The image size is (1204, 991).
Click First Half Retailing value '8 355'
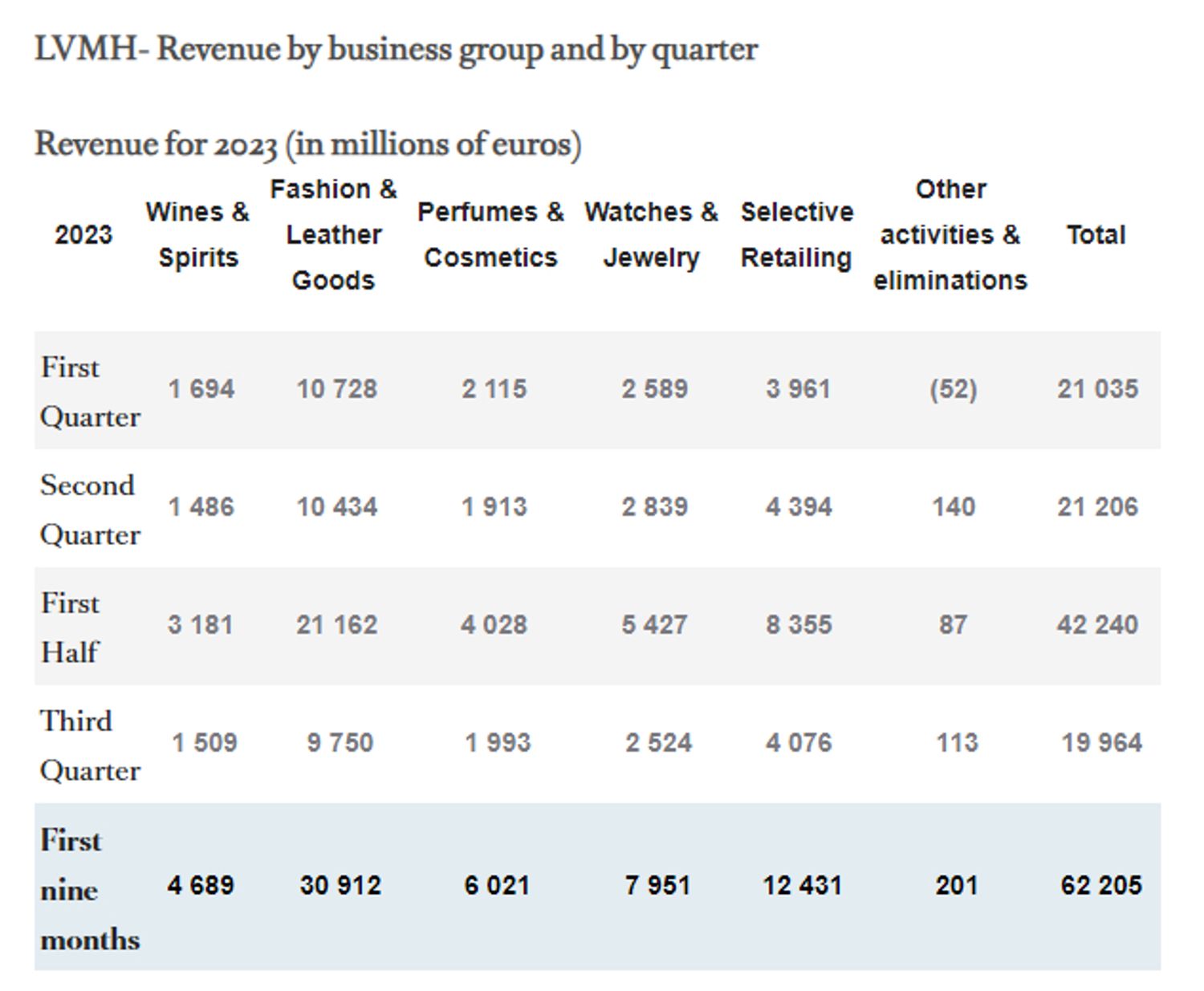coord(799,625)
